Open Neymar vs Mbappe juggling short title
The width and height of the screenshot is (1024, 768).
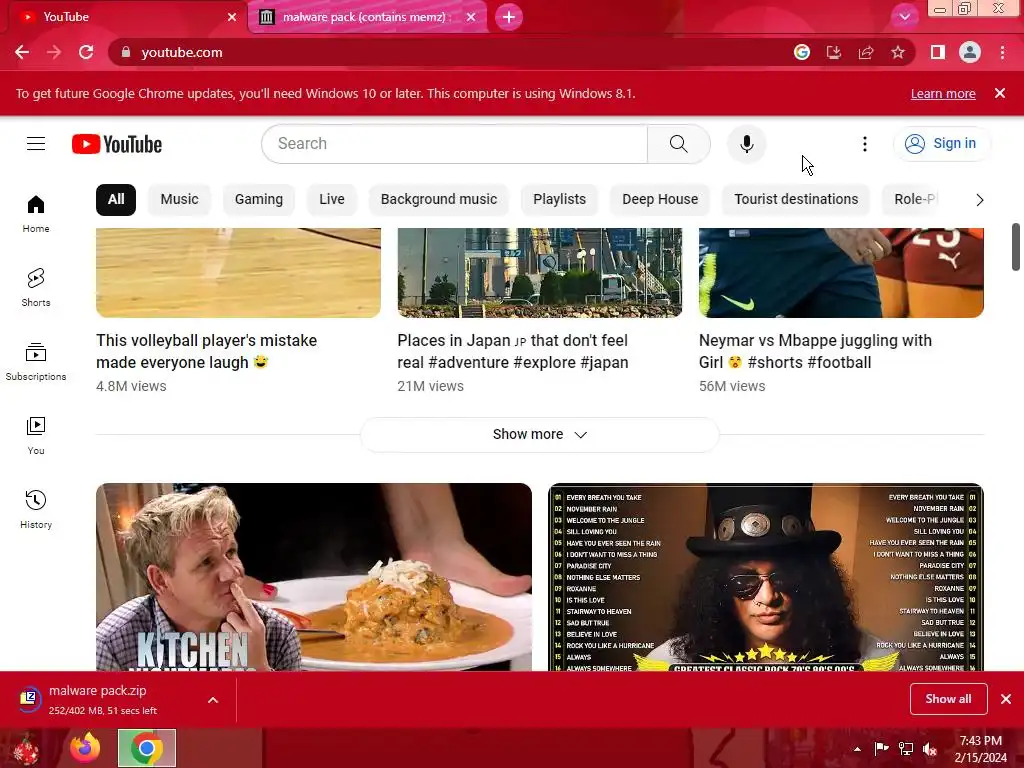coord(815,351)
